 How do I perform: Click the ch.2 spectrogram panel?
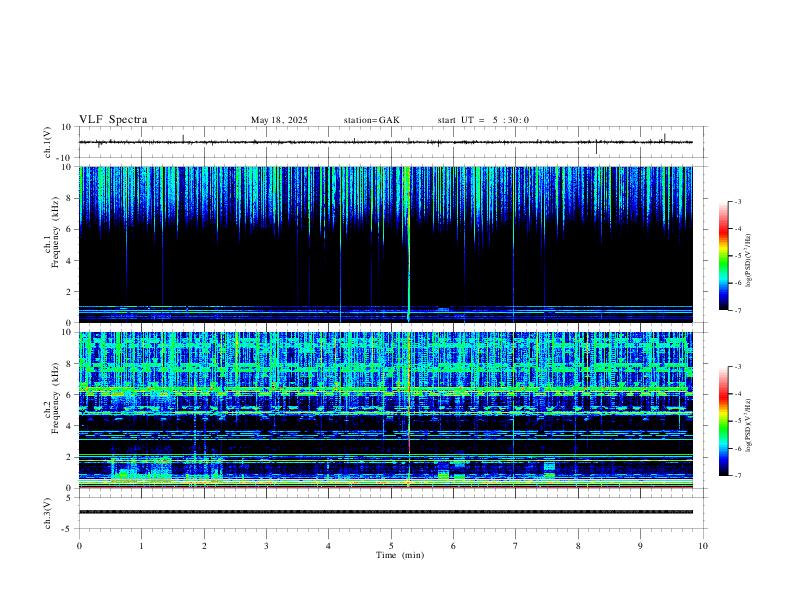coord(386,410)
